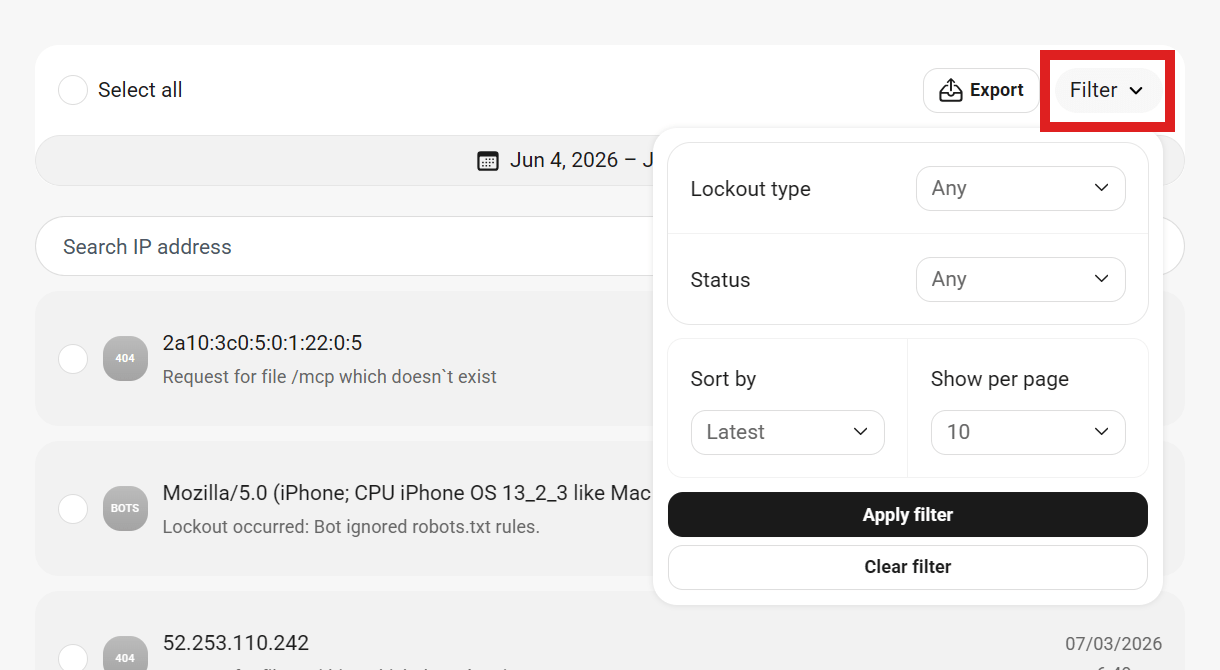Click the BOTS badge beside the Mozilla/5.0 entry
Viewport: 1220px width, 670px height.
[125, 508]
